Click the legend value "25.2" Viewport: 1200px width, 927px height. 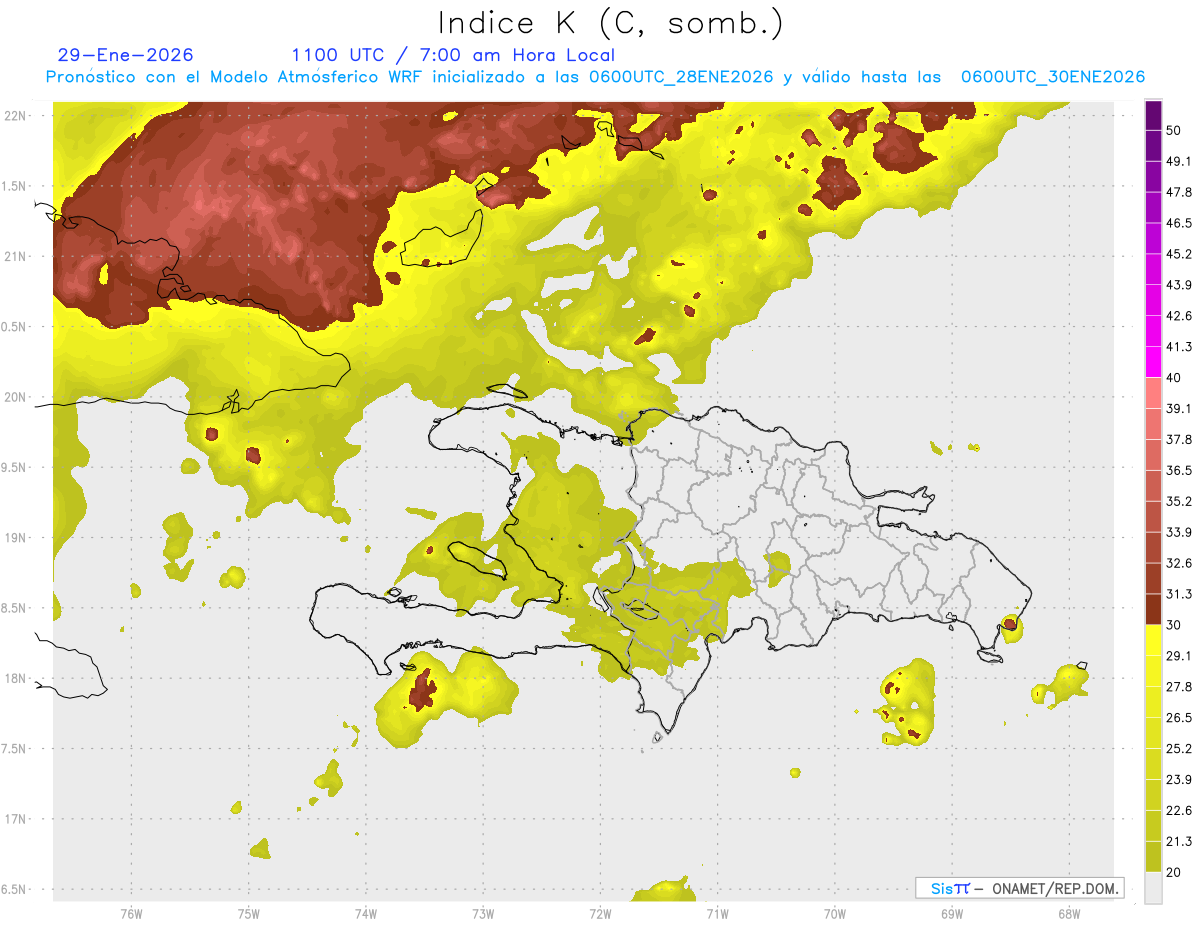pos(1178,749)
